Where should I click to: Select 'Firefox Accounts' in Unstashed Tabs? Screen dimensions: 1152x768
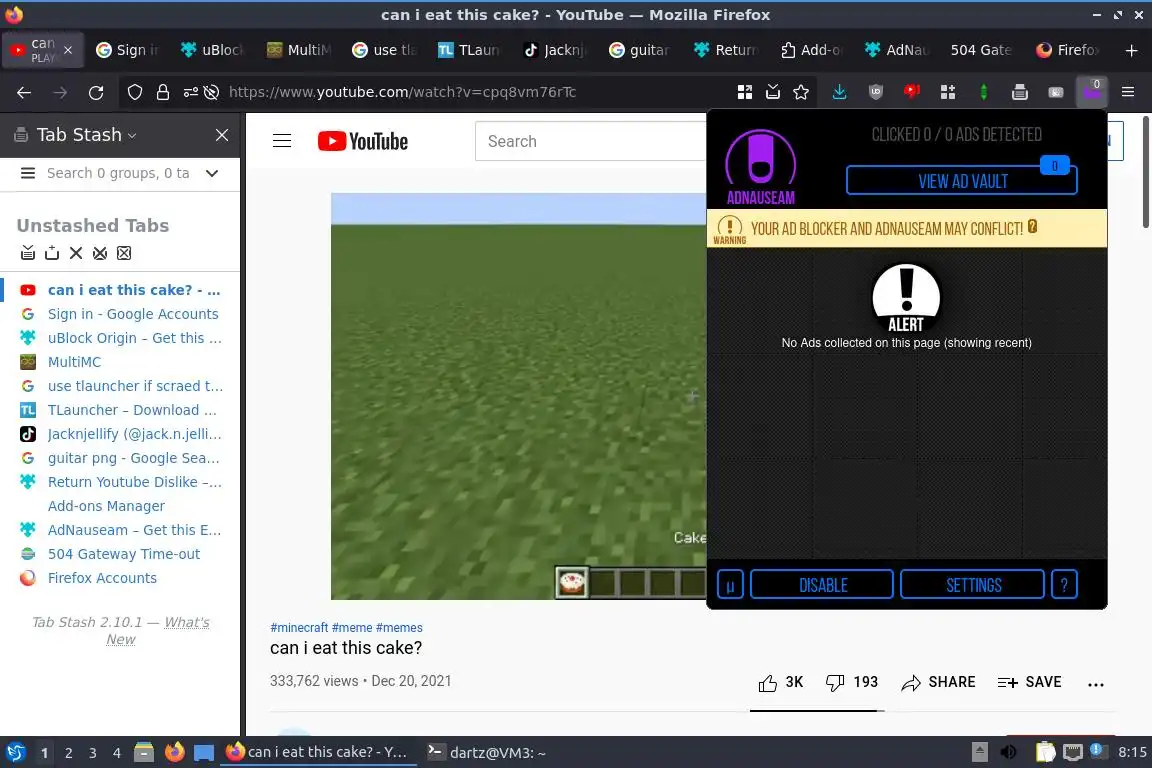[102, 578]
